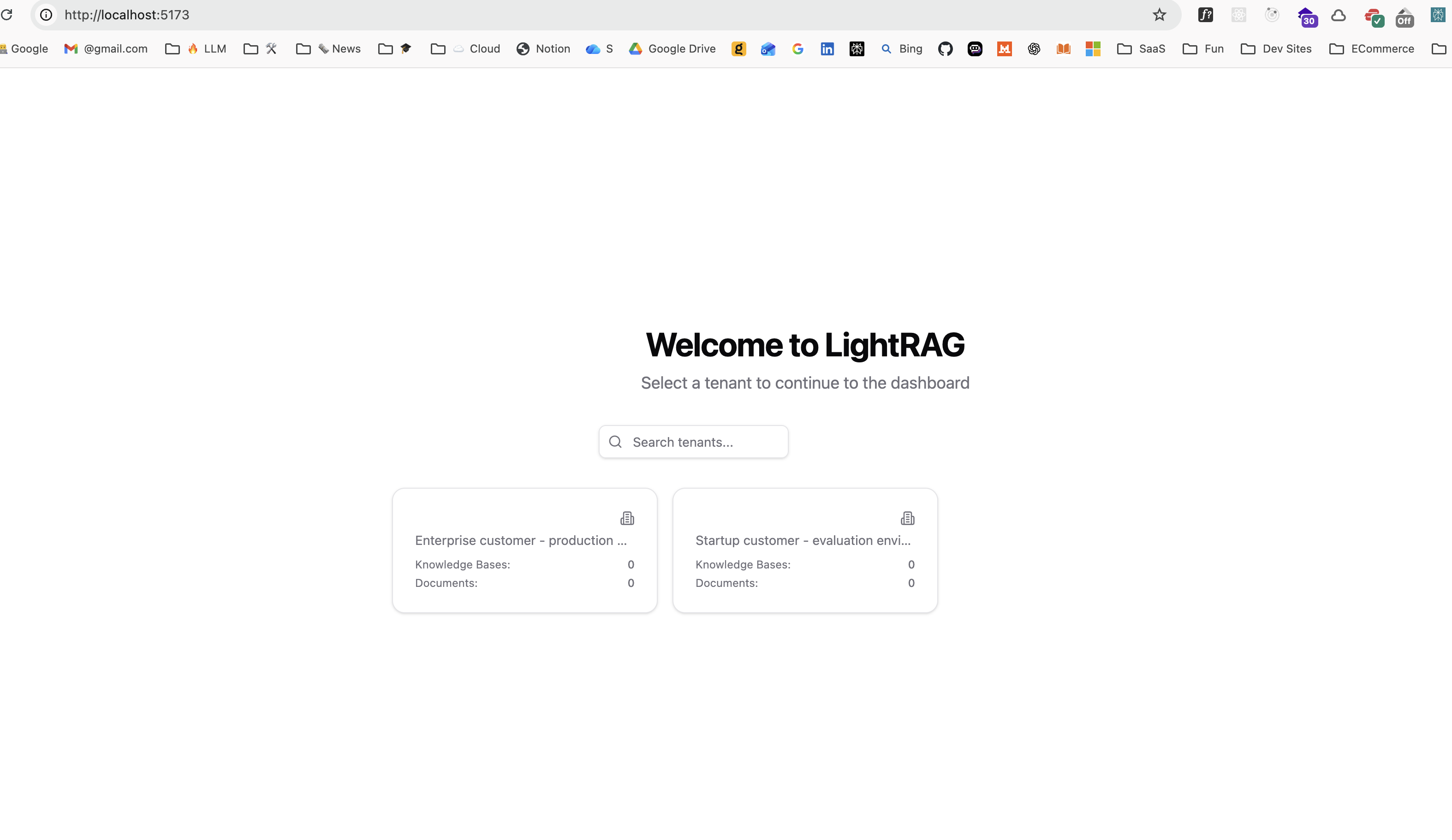The image size is (1452, 840).
Task: Click the fonts 'f?' extension icon
Action: (1205, 15)
